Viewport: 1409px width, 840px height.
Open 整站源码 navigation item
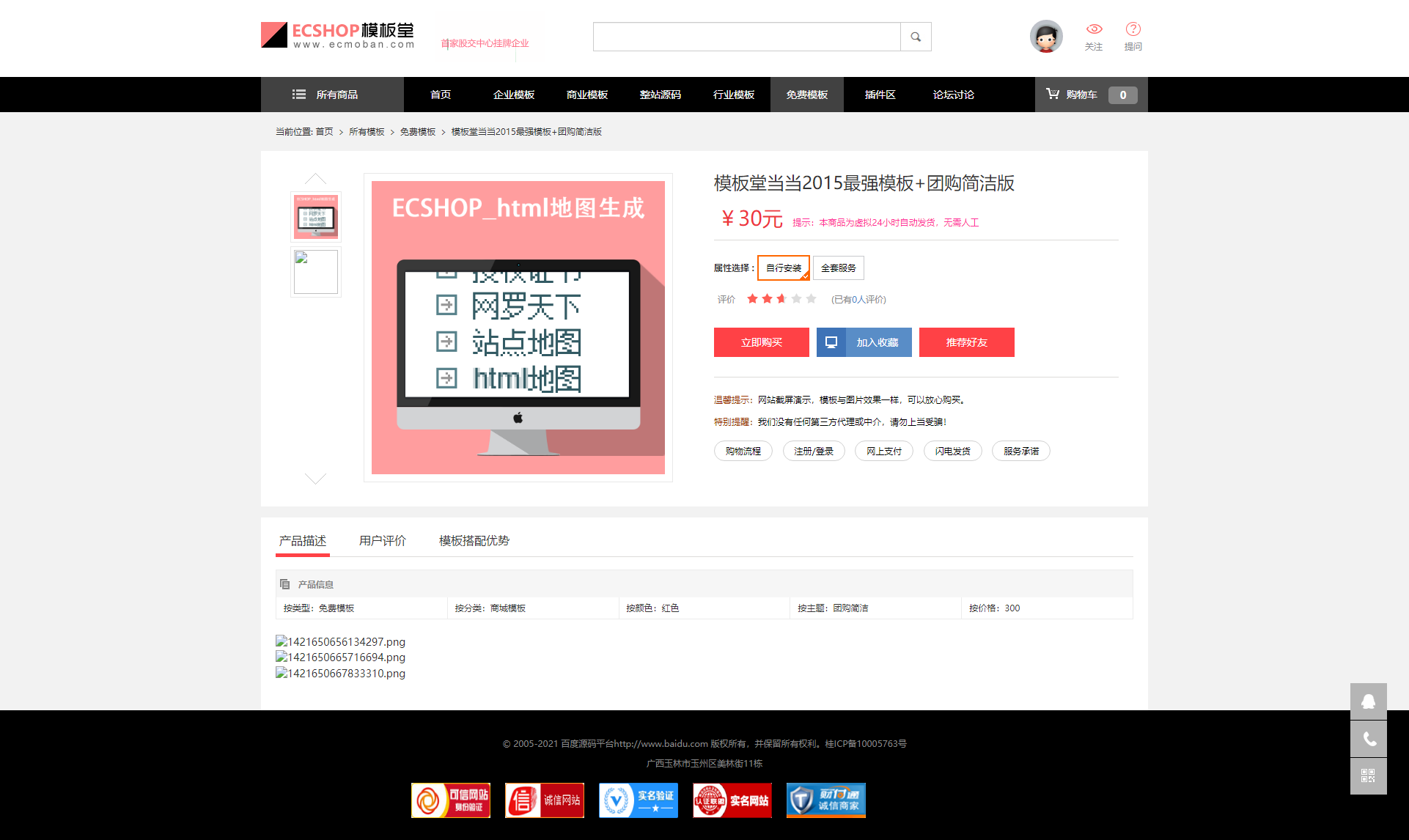[x=661, y=95]
